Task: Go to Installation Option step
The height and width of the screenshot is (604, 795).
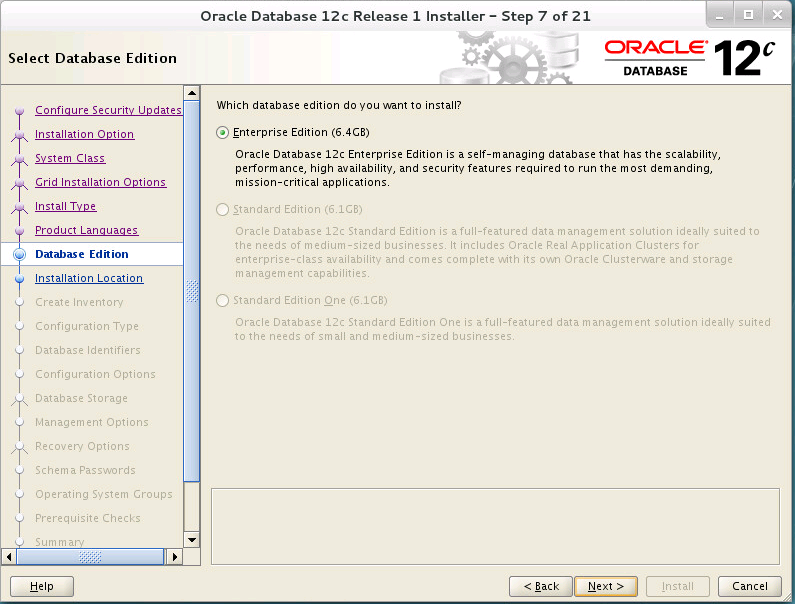Action: 85,134
